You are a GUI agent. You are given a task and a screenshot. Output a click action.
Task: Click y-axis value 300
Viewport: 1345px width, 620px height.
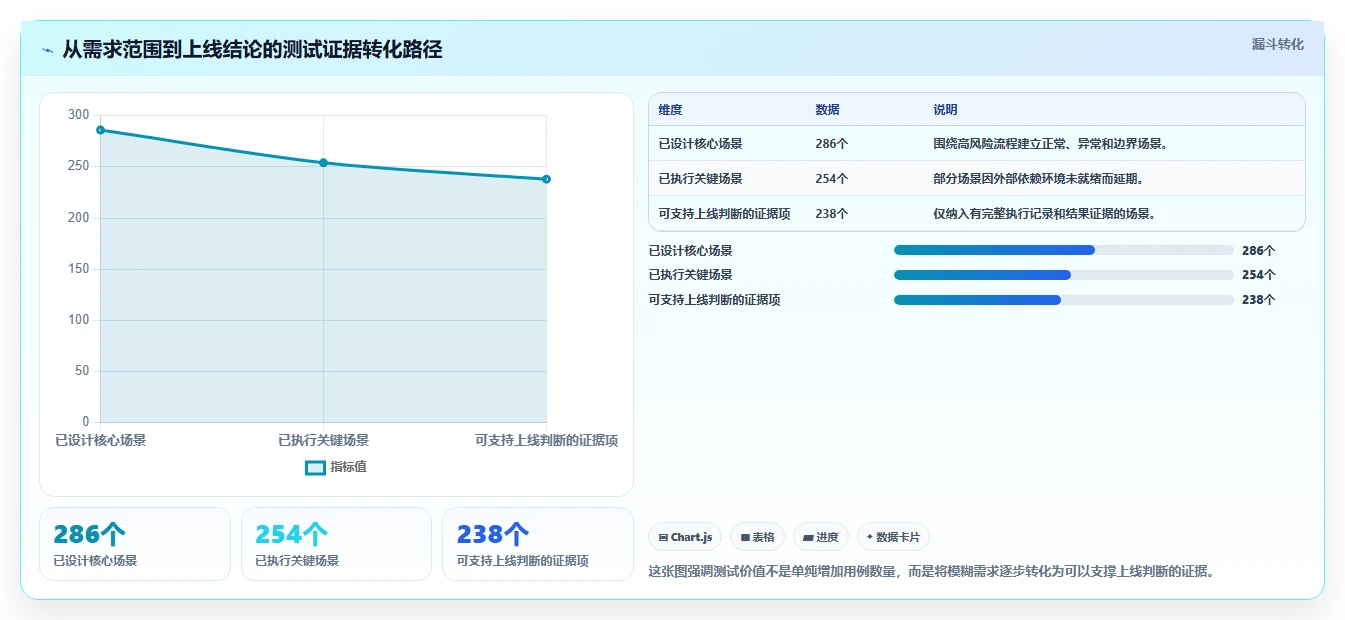coord(78,115)
